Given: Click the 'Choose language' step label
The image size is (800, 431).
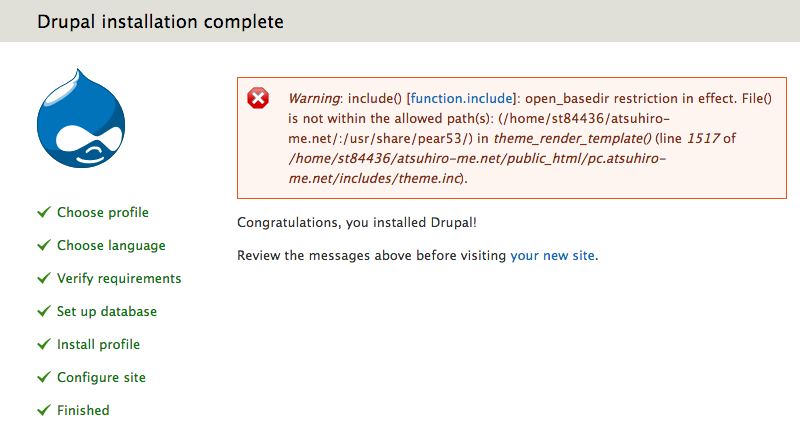Looking at the screenshot, I should [111, 245].
